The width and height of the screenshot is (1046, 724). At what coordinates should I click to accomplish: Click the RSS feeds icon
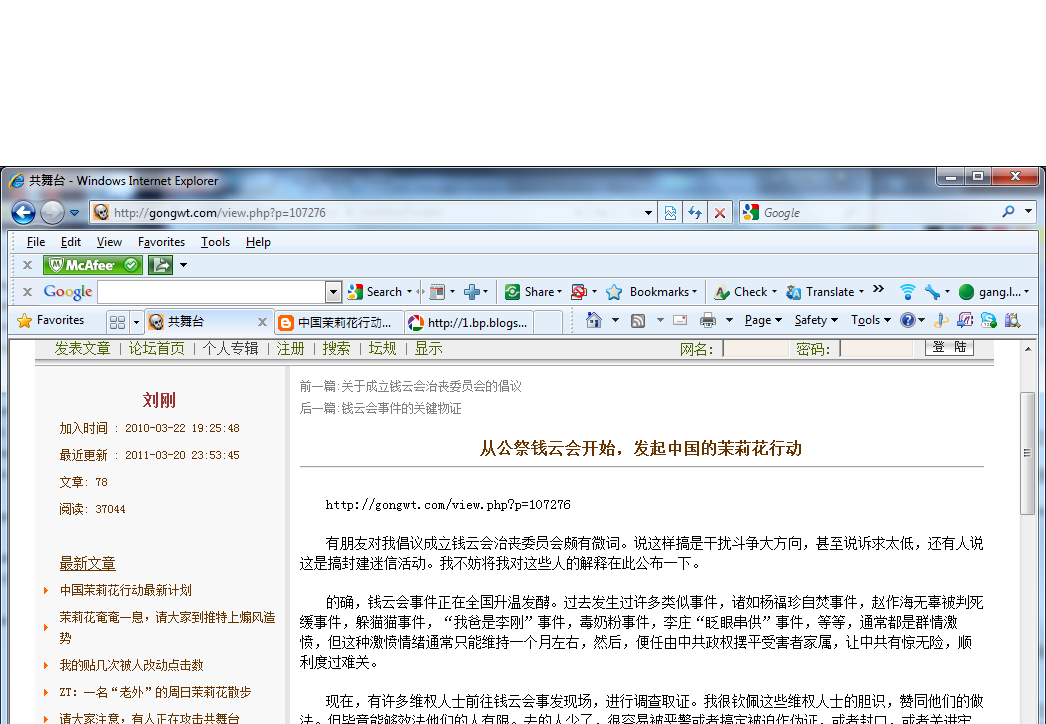click(x=638, y=321)
